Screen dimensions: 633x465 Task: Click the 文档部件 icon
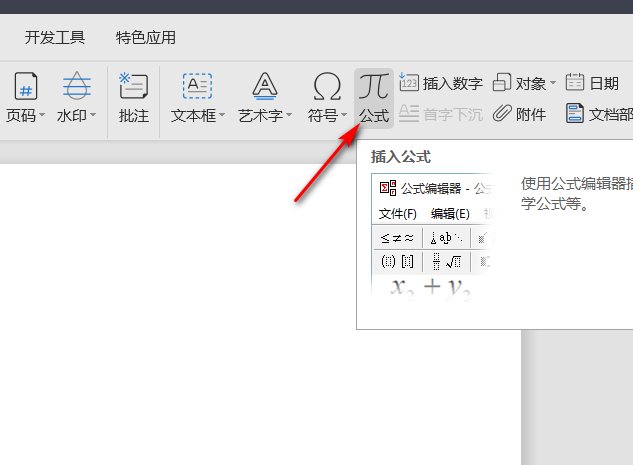pyautogui.click(x=574, y=113)
